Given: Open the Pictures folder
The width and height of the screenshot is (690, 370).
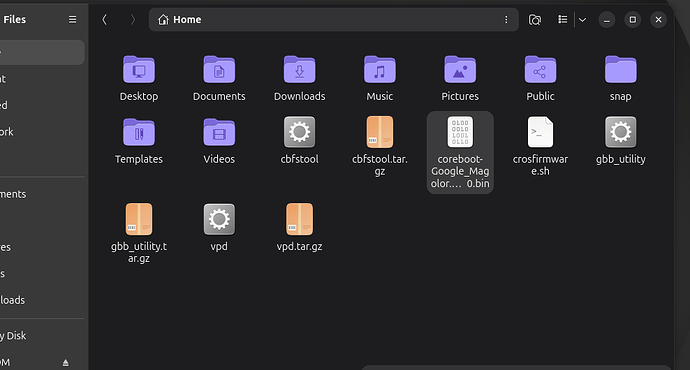Looking at the screenshot, I should pyautogui.click(x=460, y=78).
